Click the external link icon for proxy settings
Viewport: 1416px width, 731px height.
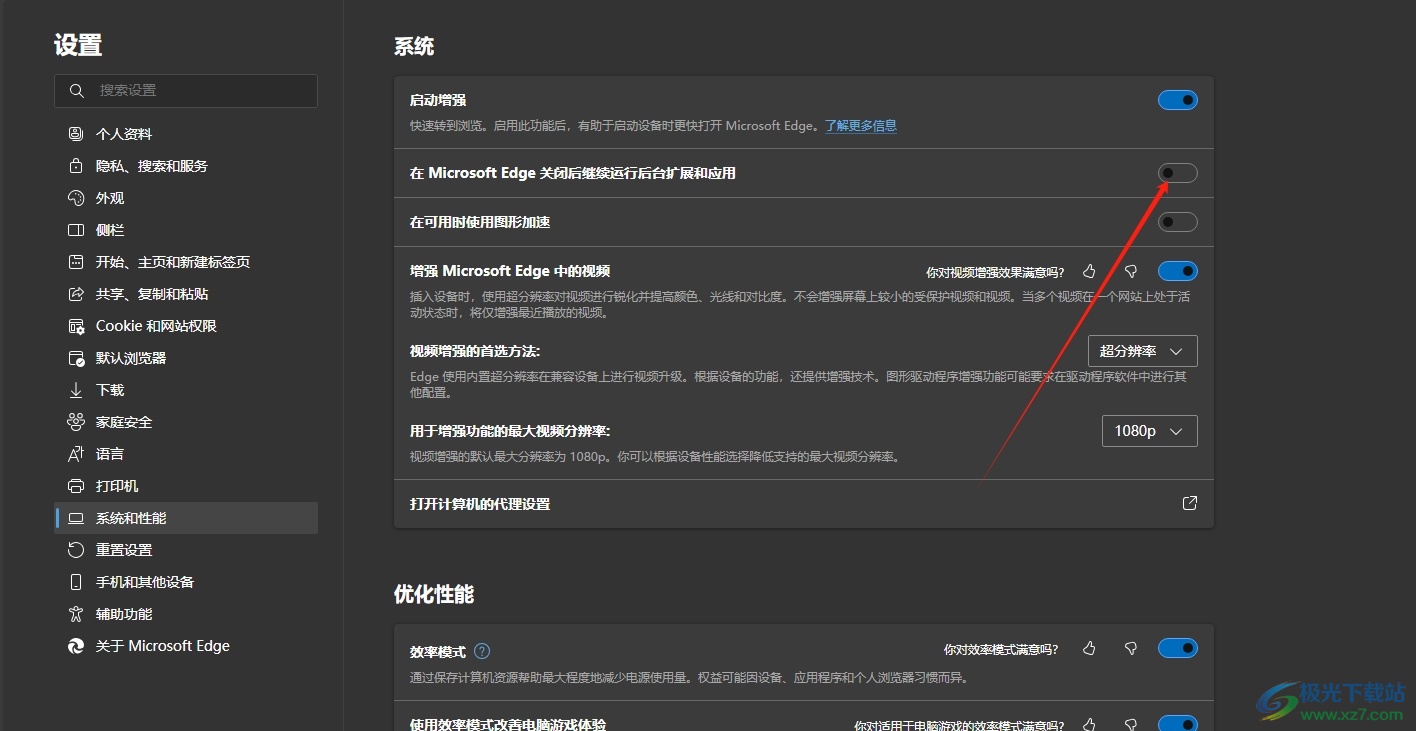tap(1189, 503)
